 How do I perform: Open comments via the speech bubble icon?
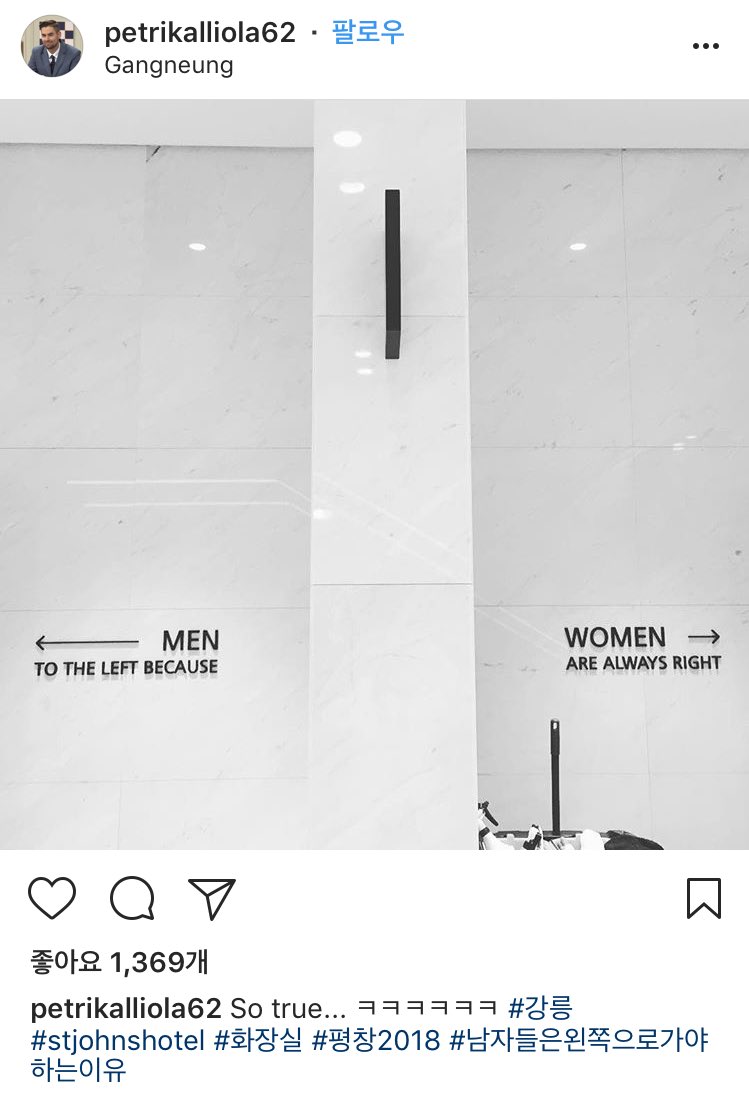point(132,898)
